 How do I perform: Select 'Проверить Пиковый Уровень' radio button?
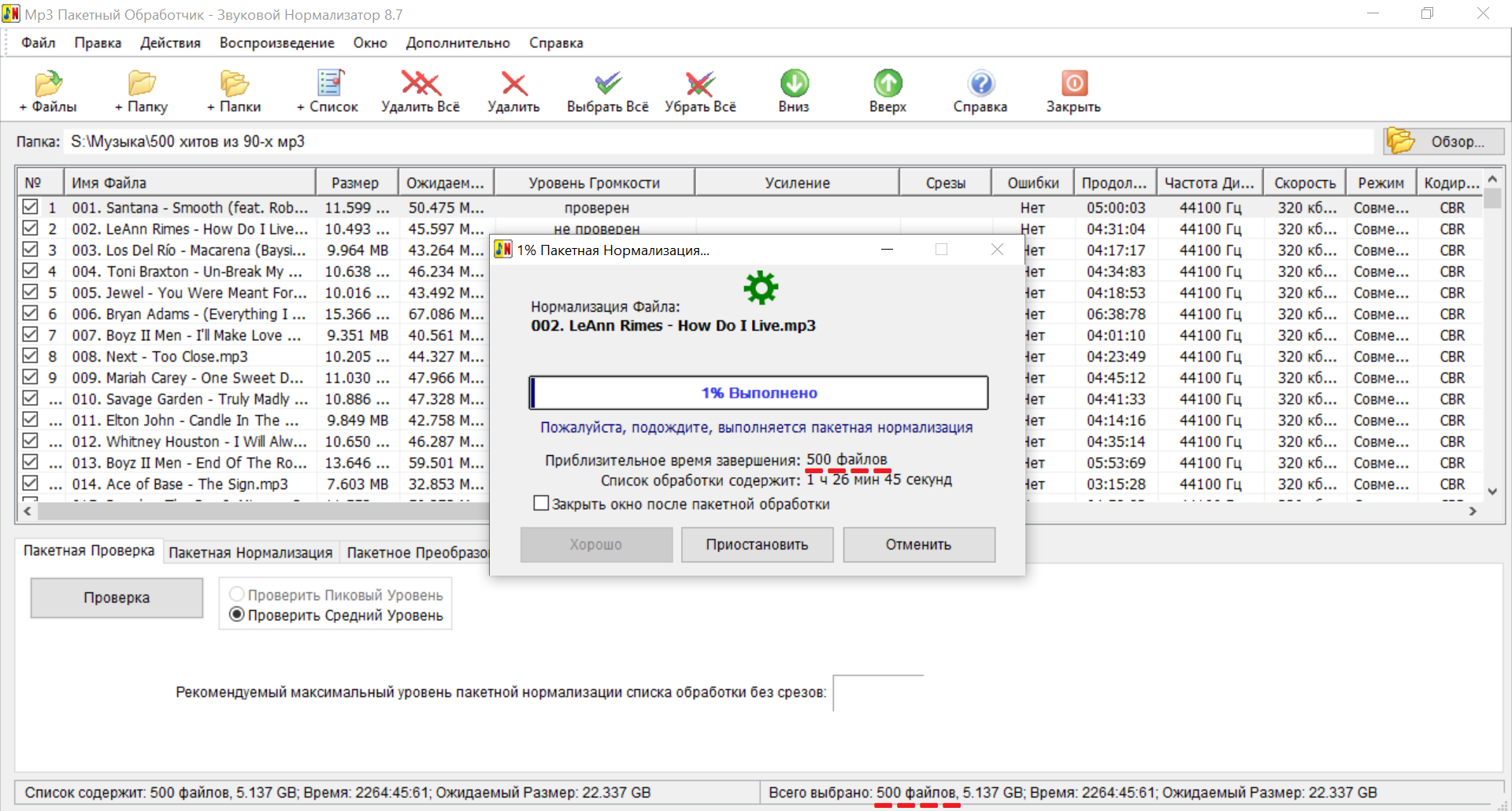pyautogui.click(x=236, y=594)
